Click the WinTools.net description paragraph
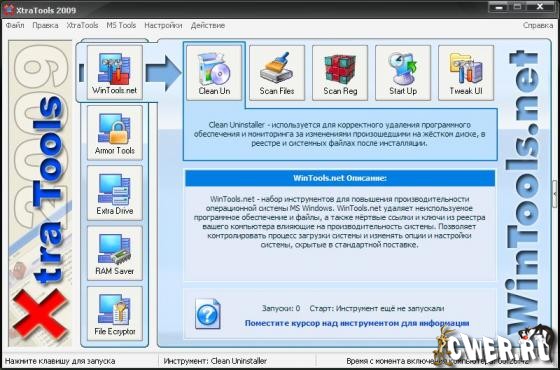 340,222
